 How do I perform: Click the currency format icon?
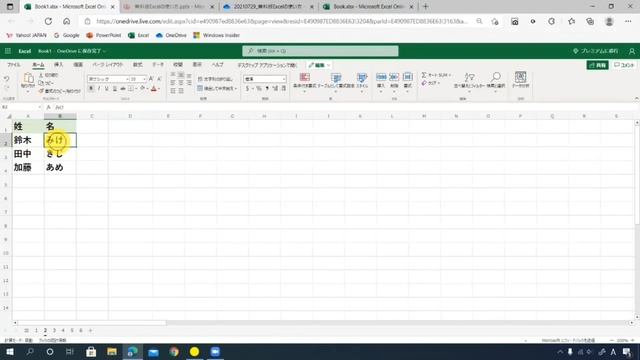click(x=247, y=89)
